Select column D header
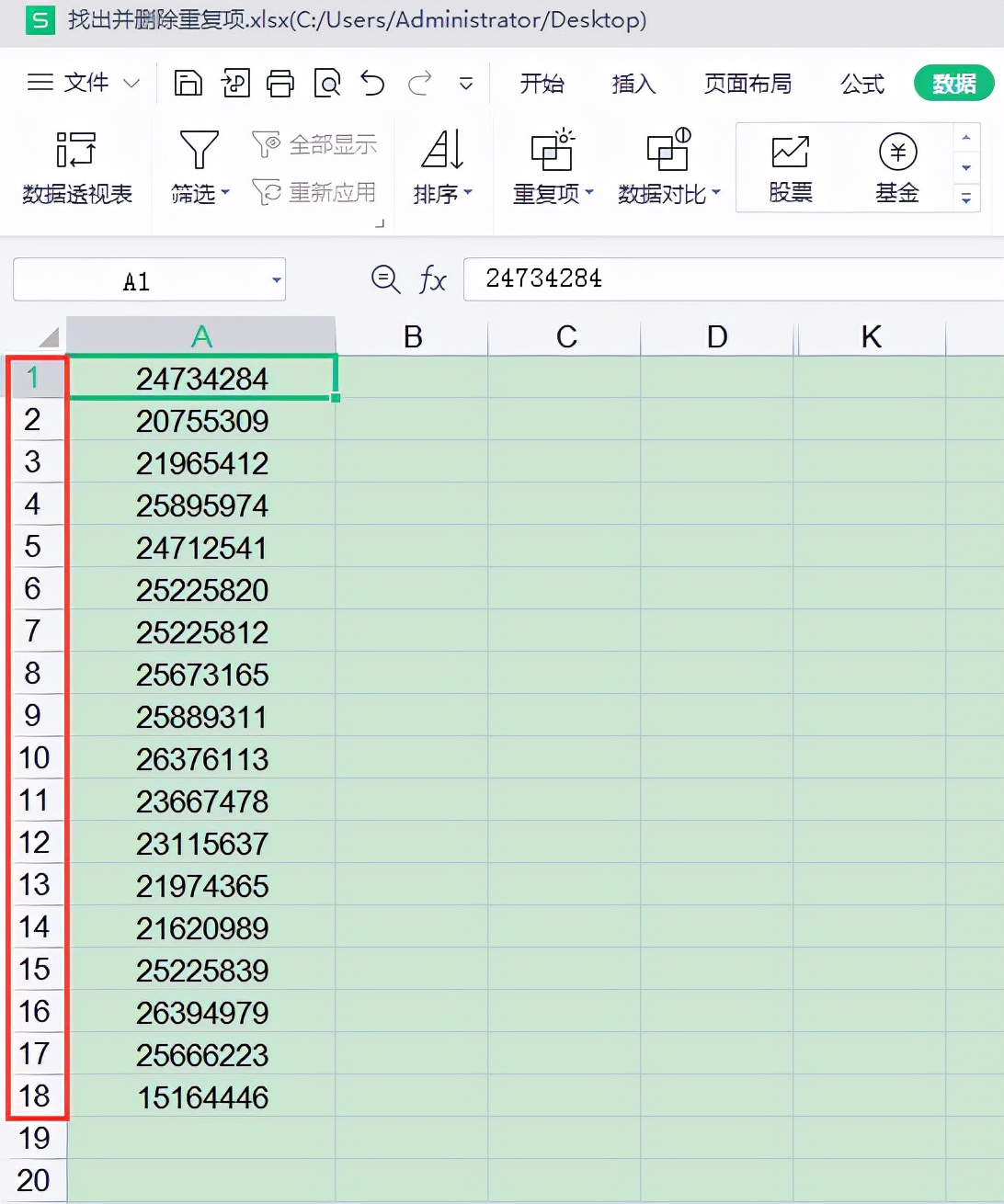1004x1204 pixels. (717, 336)
